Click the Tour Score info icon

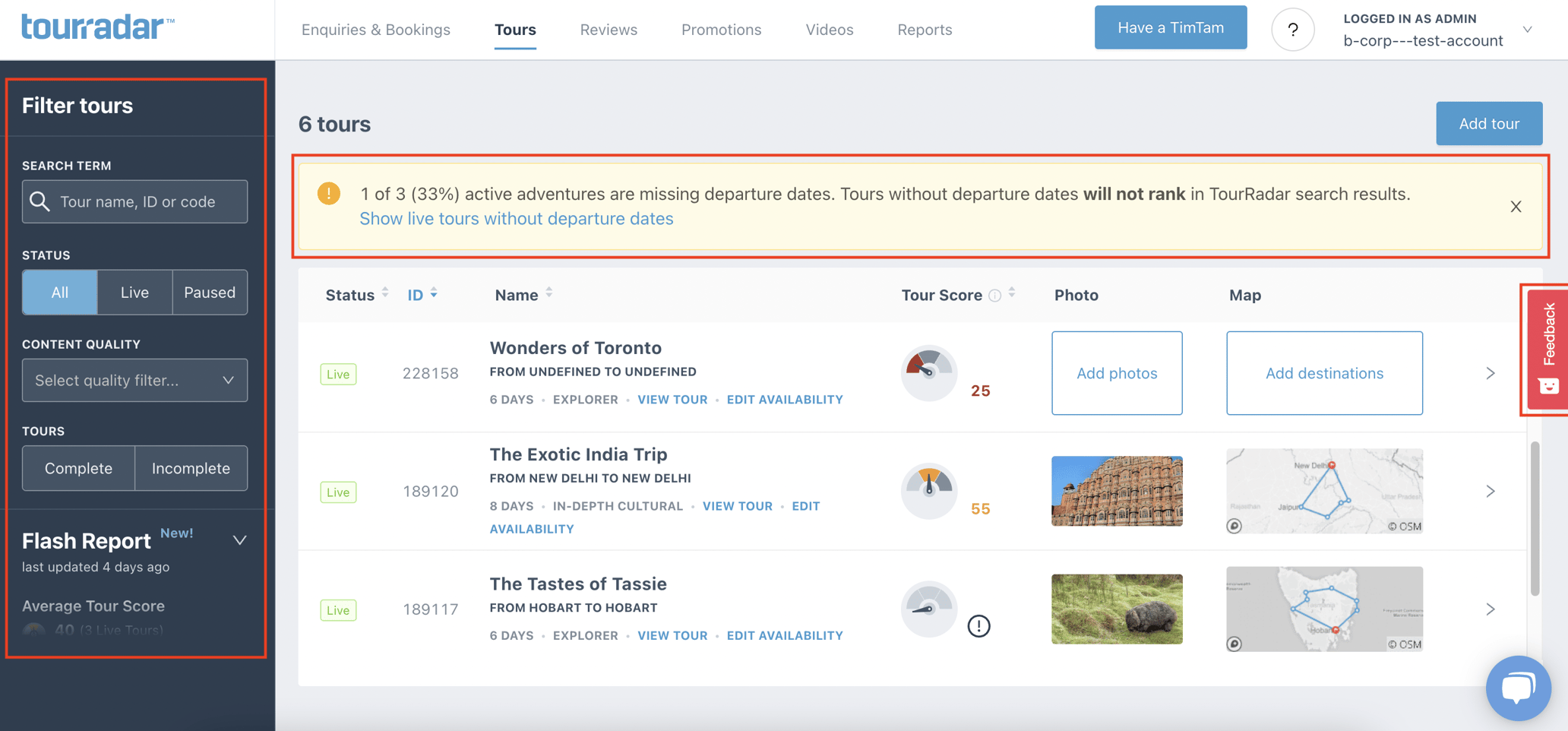coord(994,296)
